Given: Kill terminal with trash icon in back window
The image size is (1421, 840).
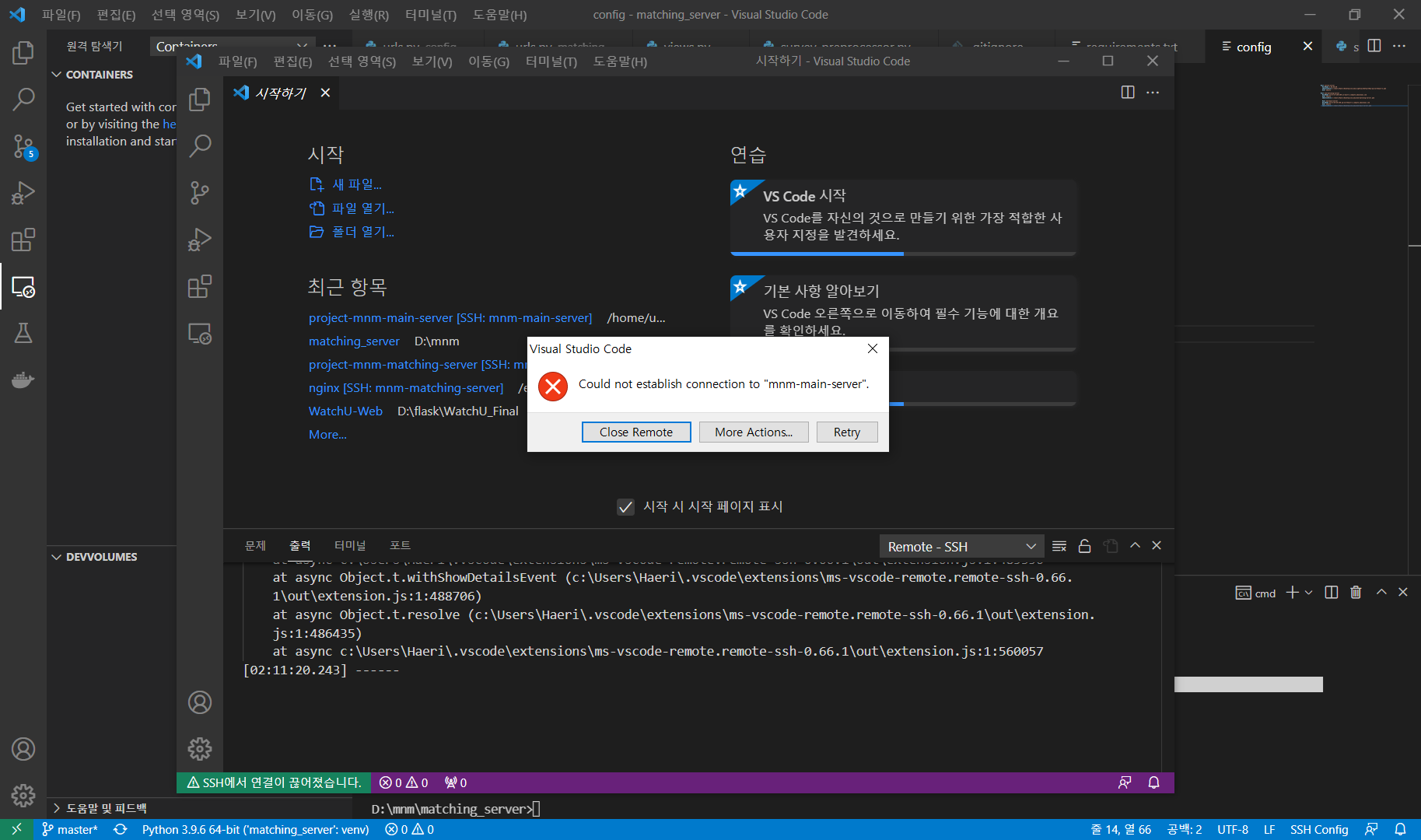Looking at the screenshot, I should coord(1356,593).
